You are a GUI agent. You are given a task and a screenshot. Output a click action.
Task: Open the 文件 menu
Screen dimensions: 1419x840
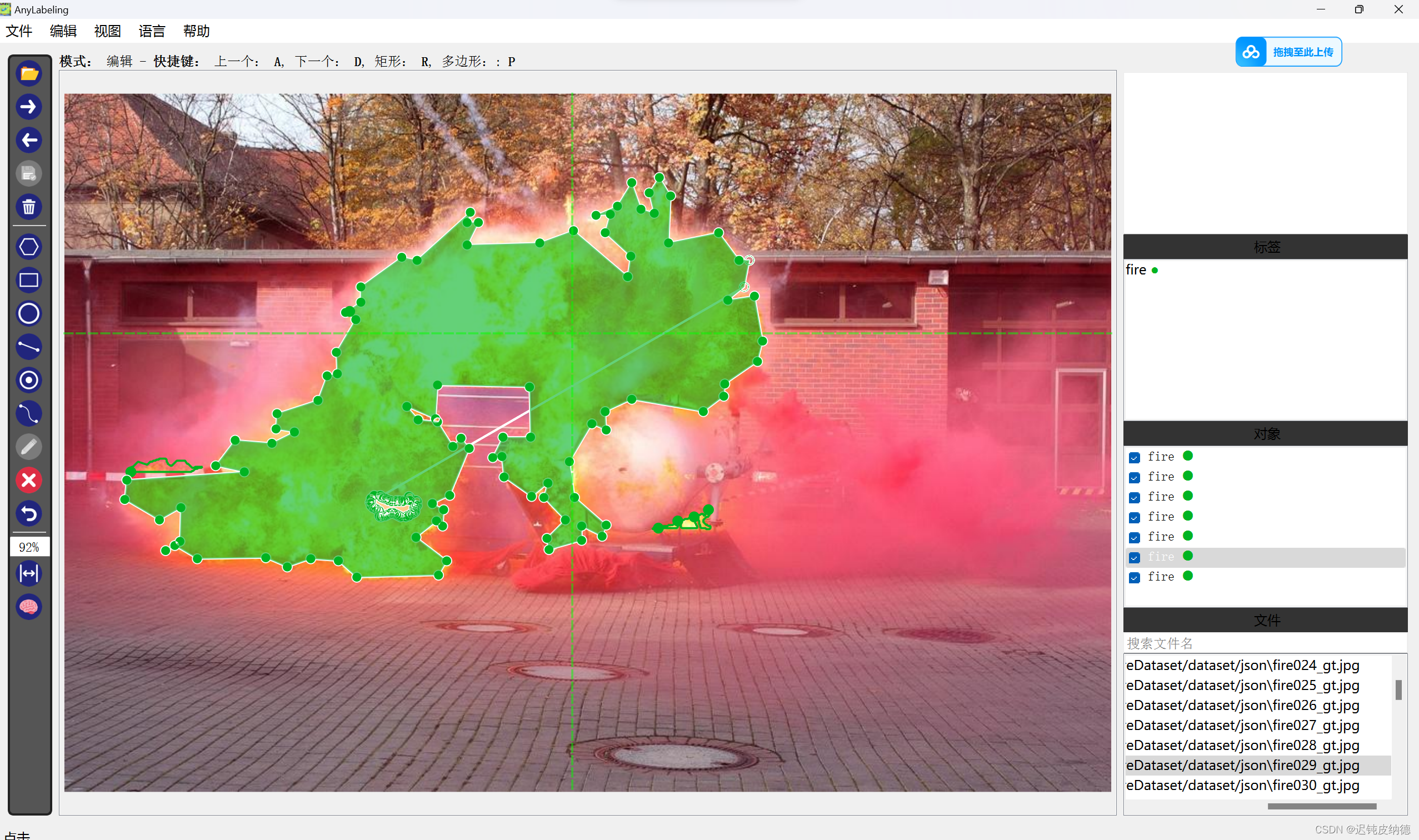tap(19, 31)
